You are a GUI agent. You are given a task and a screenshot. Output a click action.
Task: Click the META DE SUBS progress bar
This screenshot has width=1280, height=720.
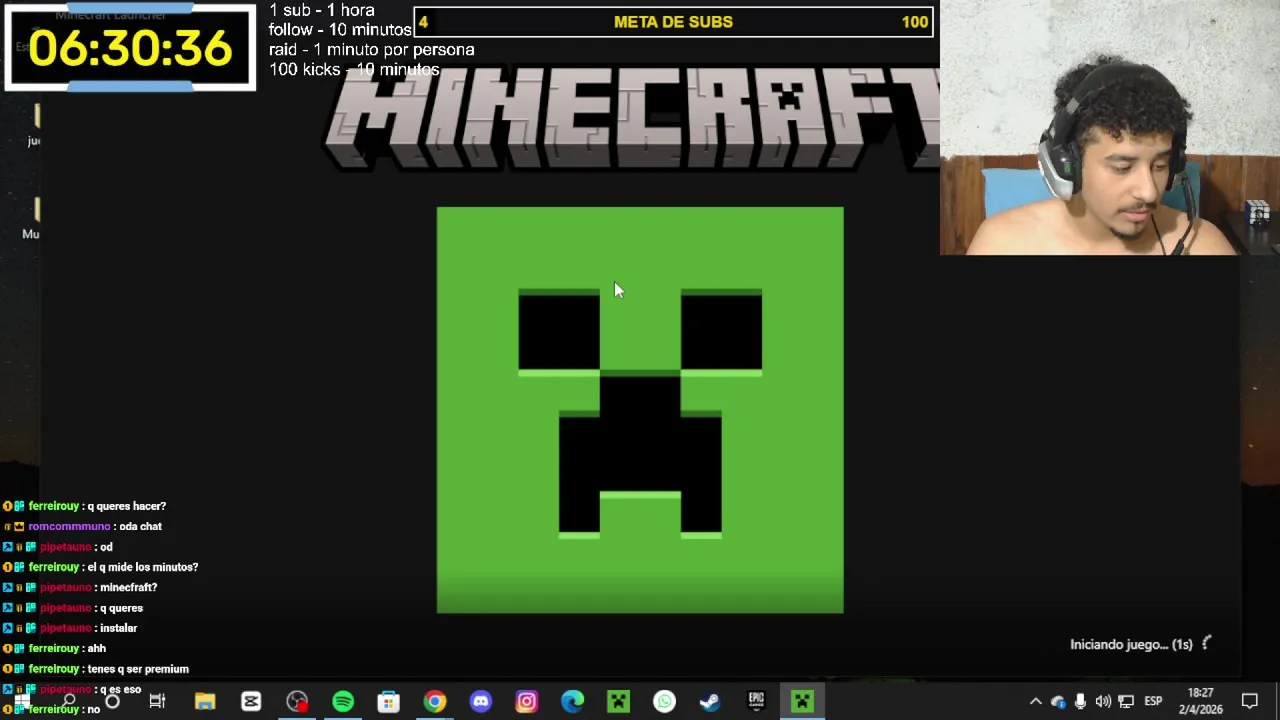pyautogui.click(x=673, y=22)
